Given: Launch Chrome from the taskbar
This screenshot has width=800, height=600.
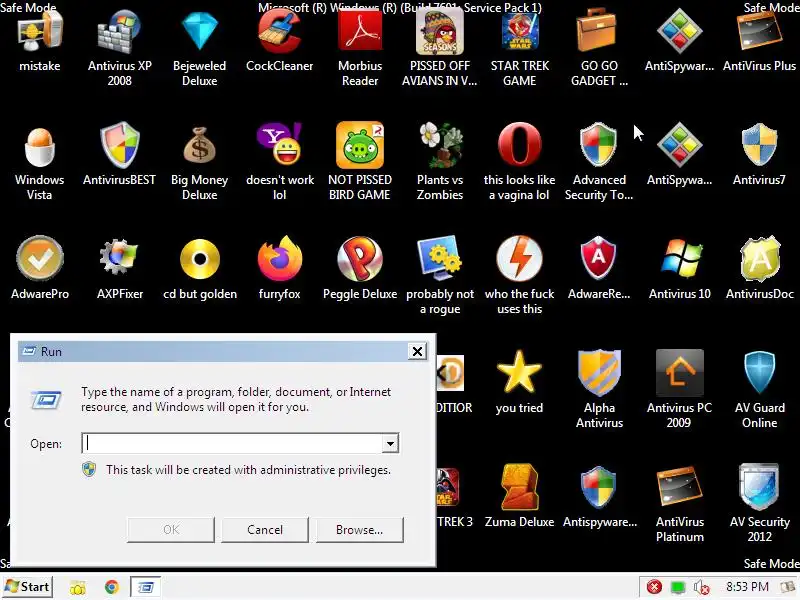Looking at the screenshot, I should pos(112,587).
